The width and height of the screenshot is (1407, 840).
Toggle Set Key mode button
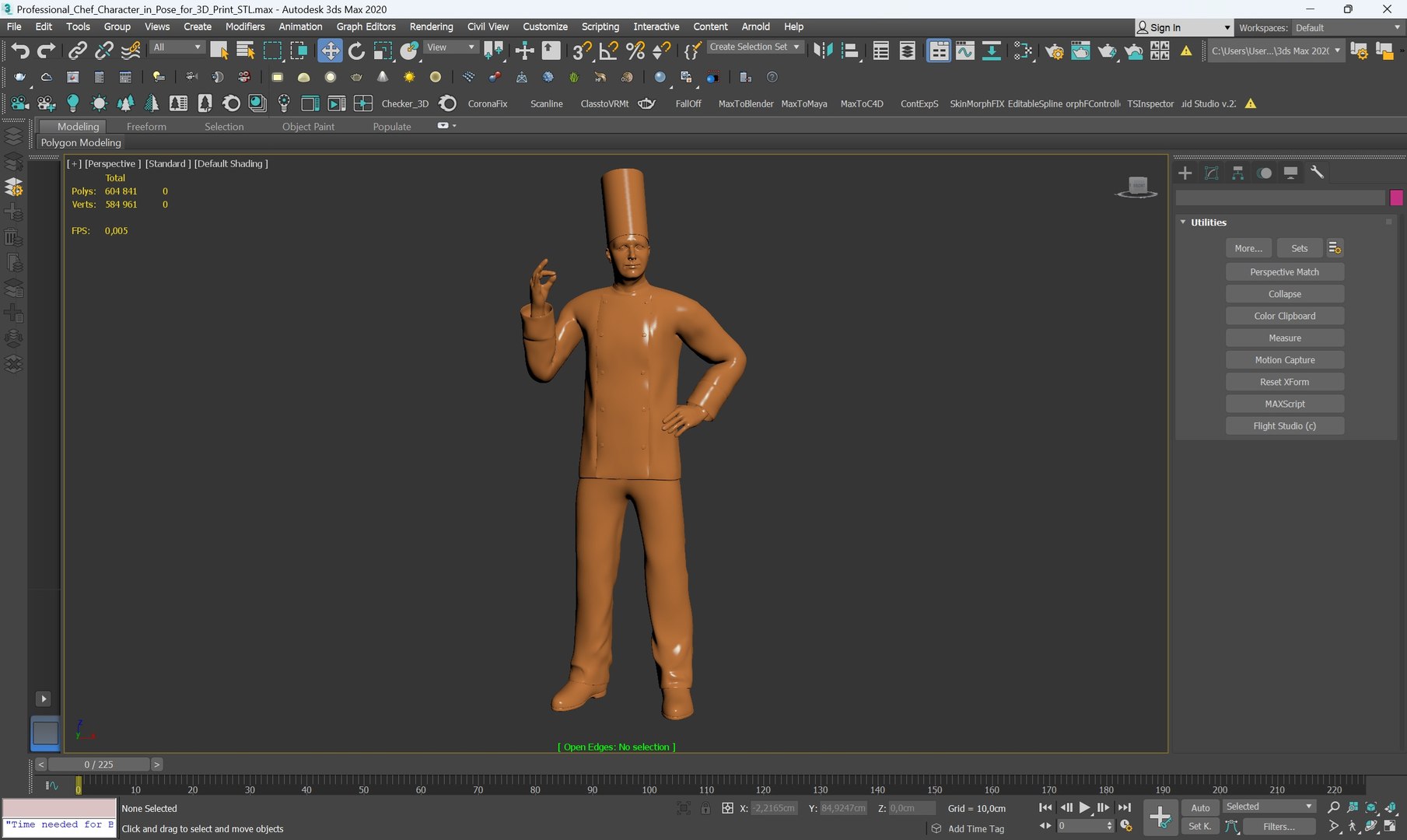(1200, 826)
